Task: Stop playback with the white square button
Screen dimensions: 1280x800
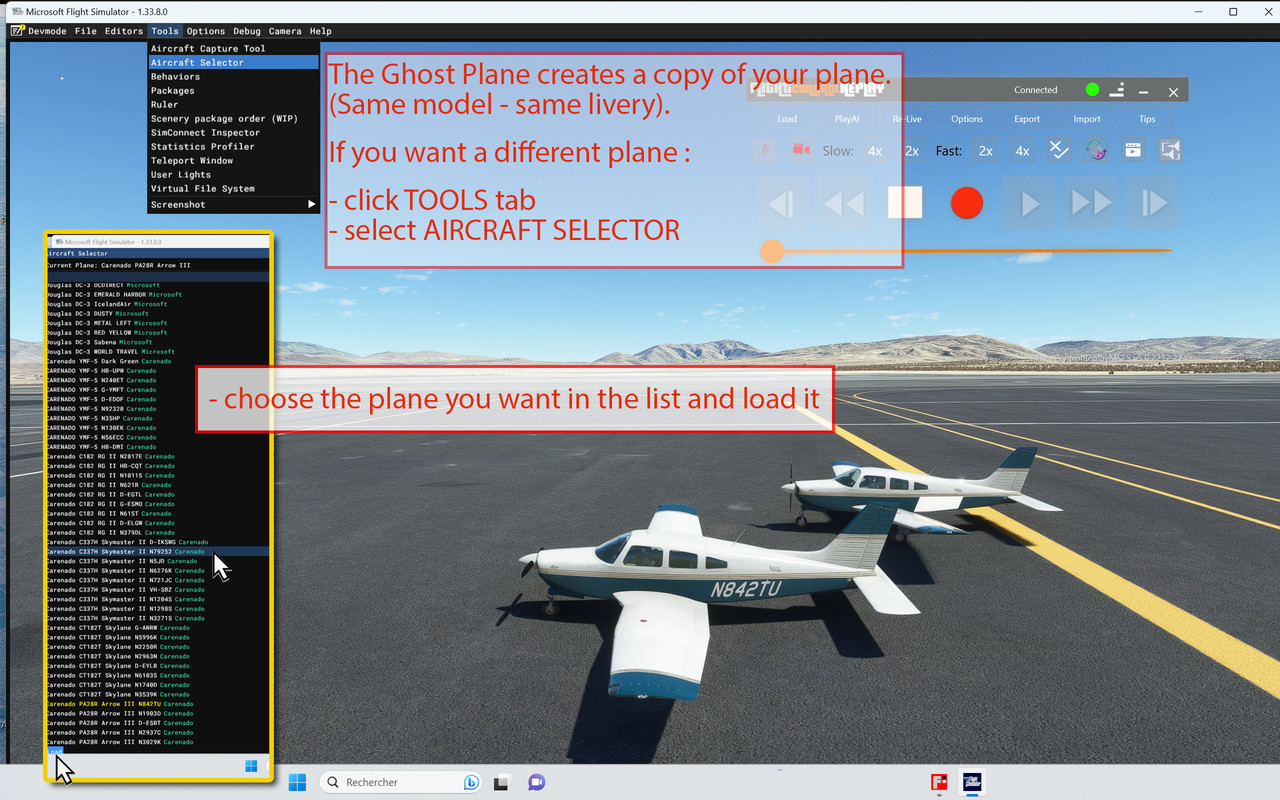Action: tap(905, 203)
